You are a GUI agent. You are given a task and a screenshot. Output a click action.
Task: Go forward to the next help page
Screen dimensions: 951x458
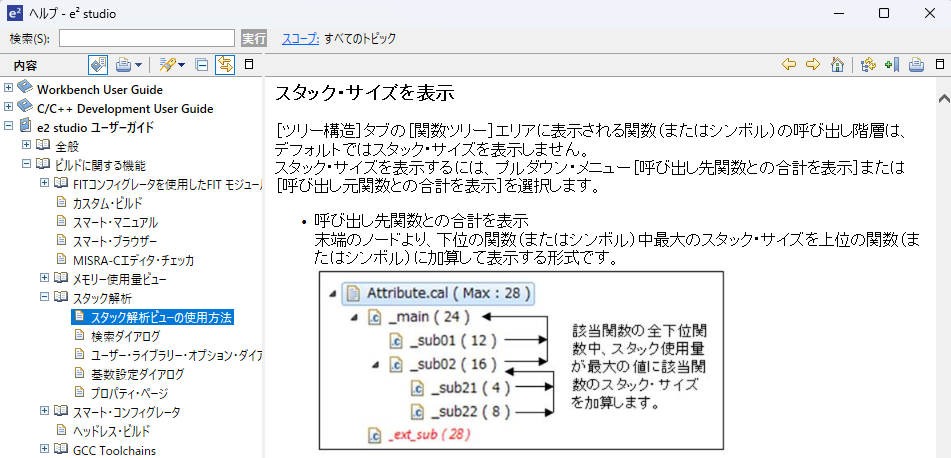click(813, 64)
